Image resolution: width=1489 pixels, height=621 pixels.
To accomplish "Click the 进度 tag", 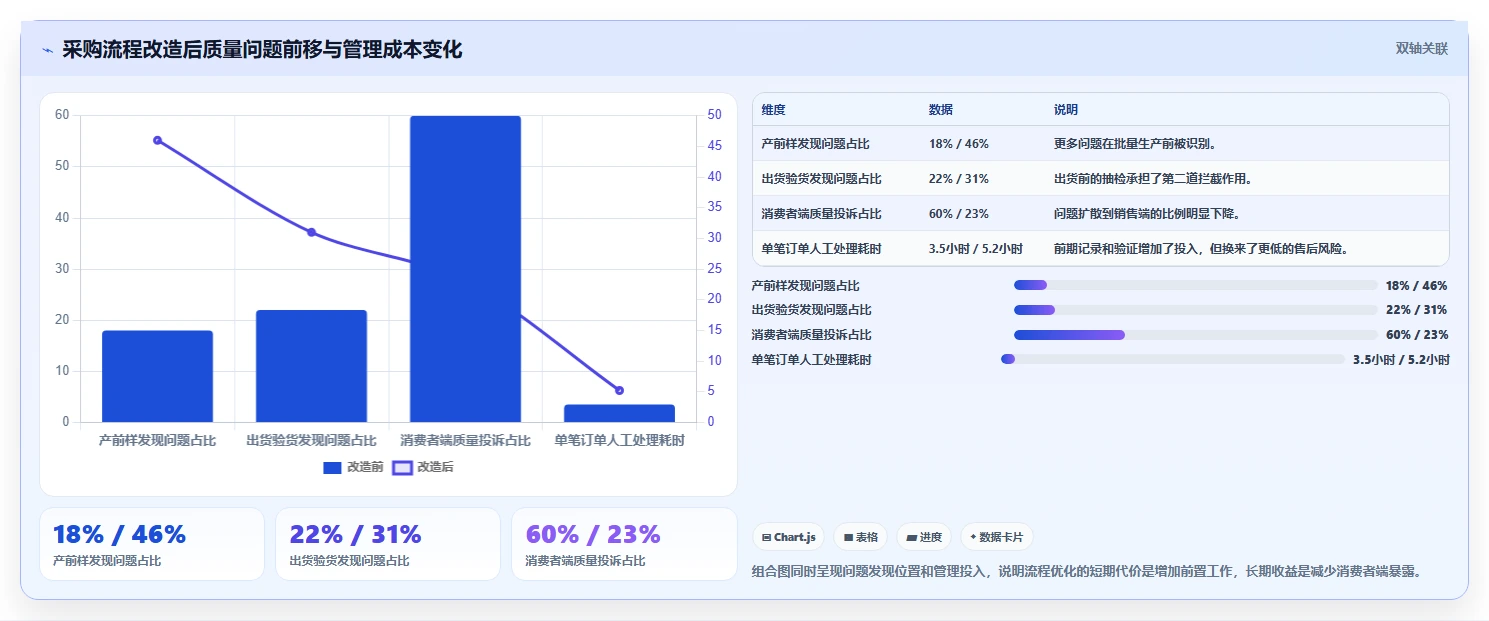I will (x=924, y=537).
